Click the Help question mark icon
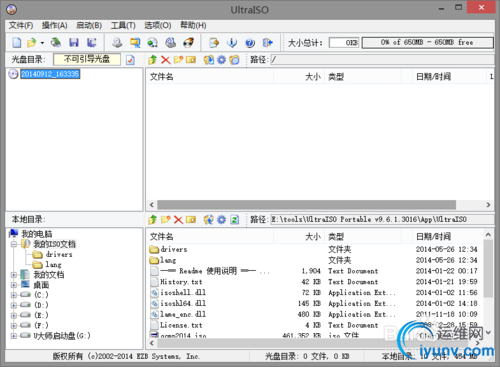 pos(250,42)
